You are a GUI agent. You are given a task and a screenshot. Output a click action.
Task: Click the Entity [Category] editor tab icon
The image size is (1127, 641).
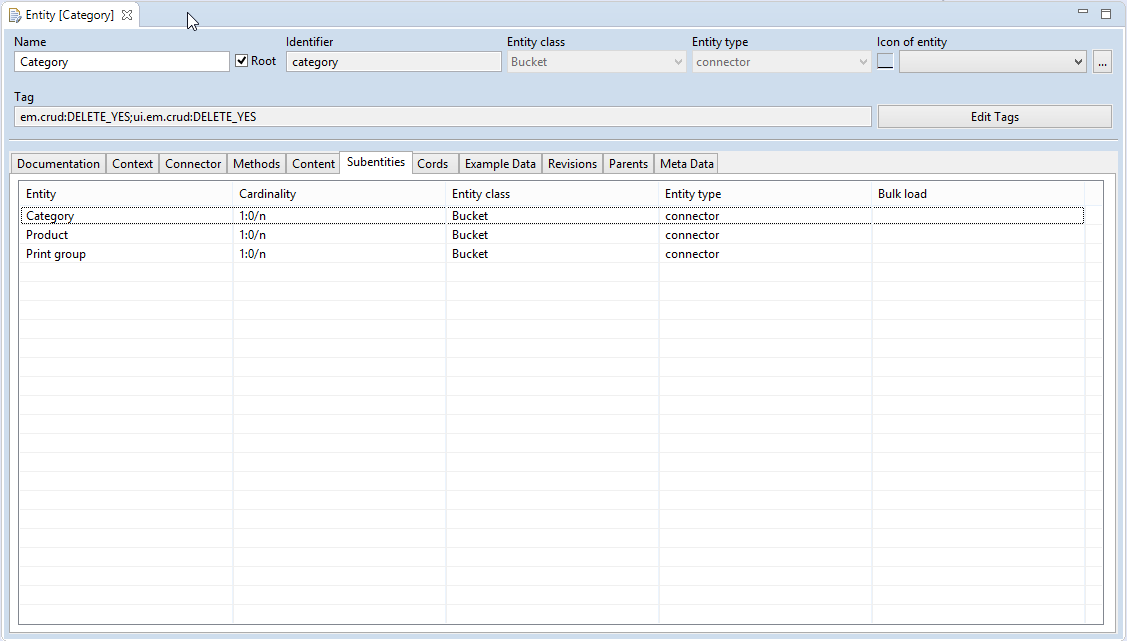click(15, 16)
